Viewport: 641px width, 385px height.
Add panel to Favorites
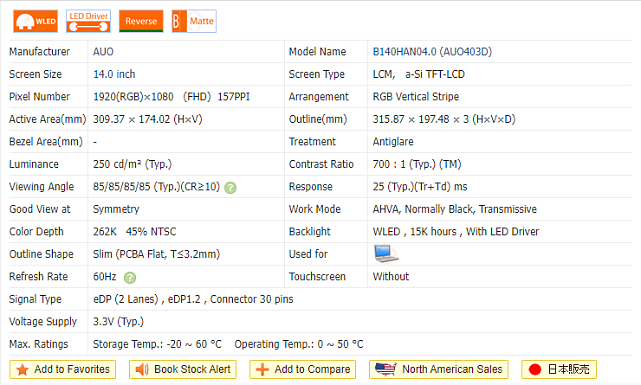coord(63,369)
